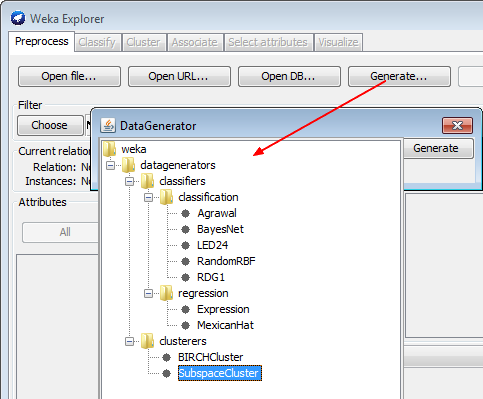The width and height of the screenshot is (483, 399).
Task: Select the clusterers label
Action: pyautogui.click(x=183, y=341)
